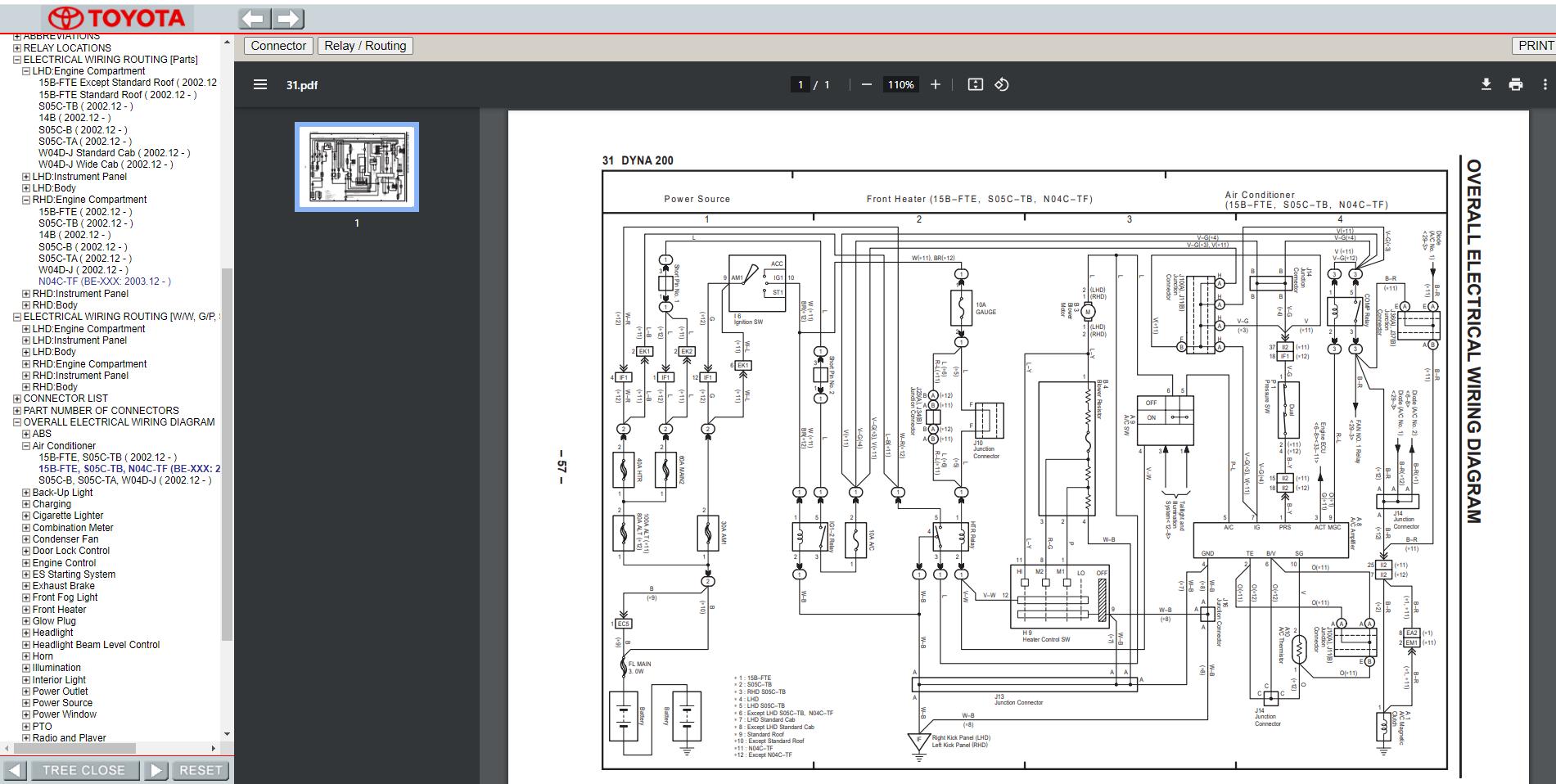Click the fit to page icon
Screen dimensions: 1556x784
coord(975,84)
